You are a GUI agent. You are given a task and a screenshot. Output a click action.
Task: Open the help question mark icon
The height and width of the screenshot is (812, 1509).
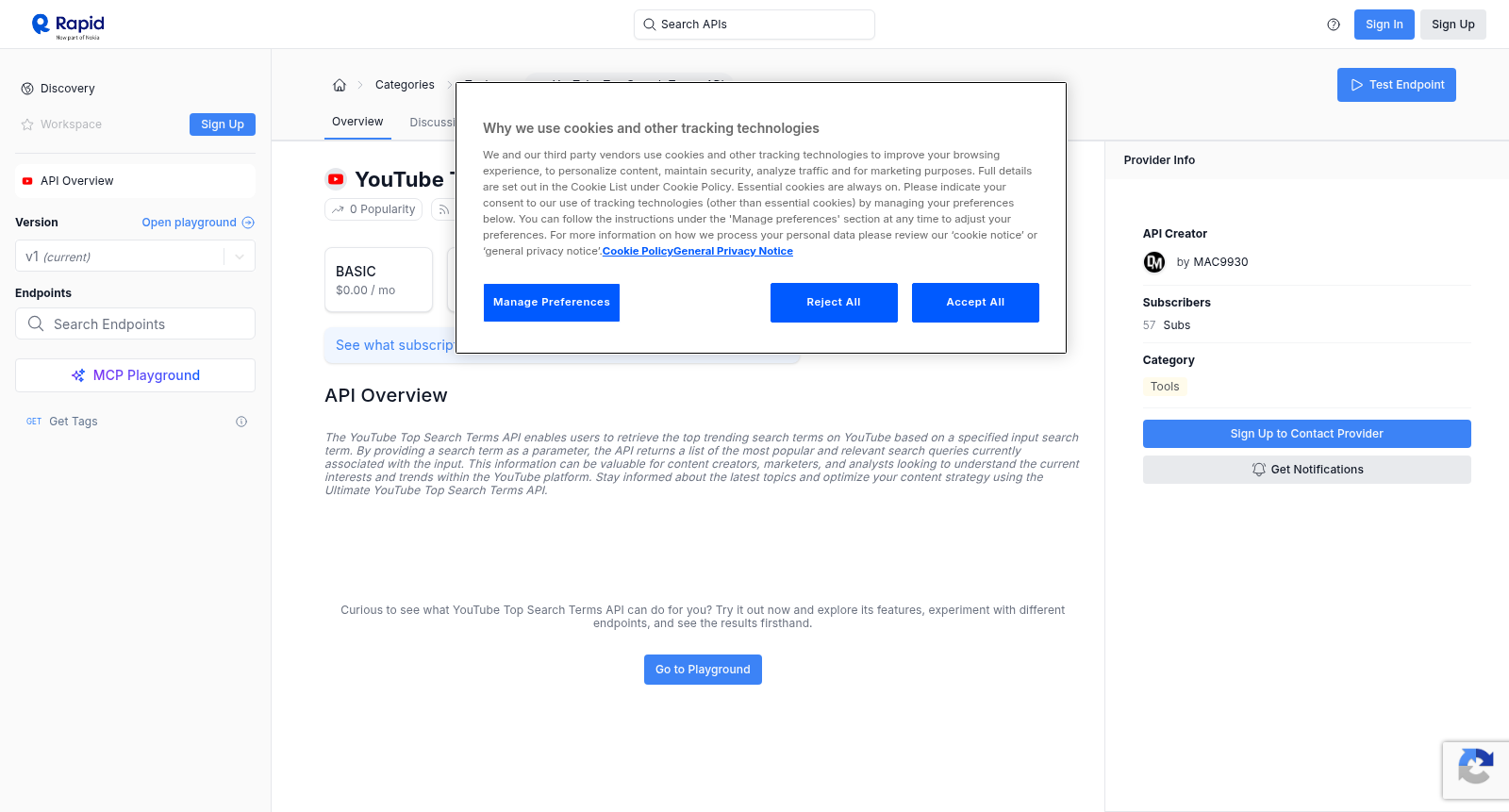tap(1334, 25)
